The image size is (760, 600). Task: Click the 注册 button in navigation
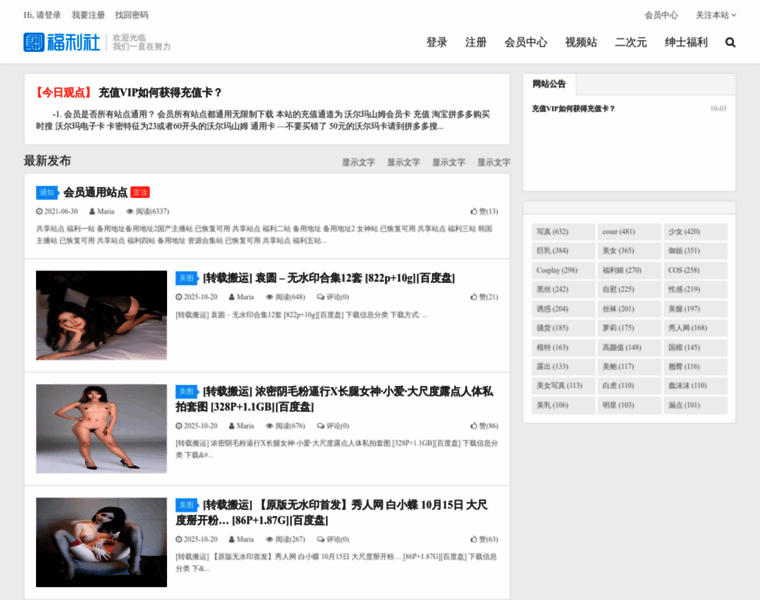pyautogui.click(x=476, y=43)
